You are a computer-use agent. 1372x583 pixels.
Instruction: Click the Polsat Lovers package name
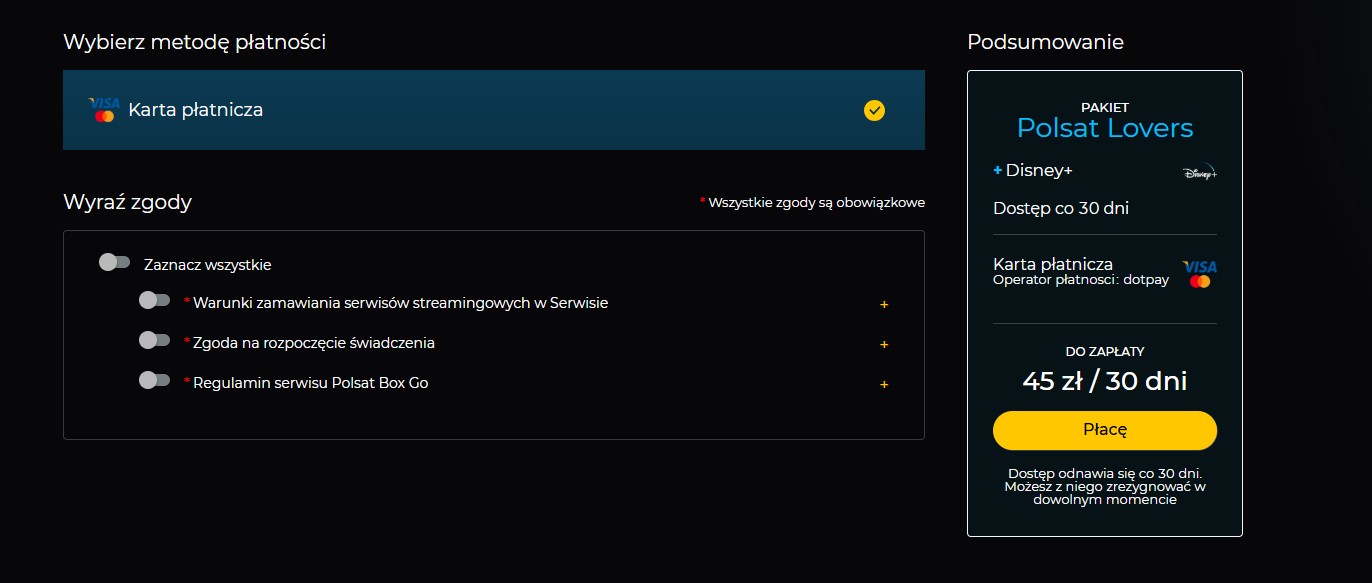point(1104,128)
